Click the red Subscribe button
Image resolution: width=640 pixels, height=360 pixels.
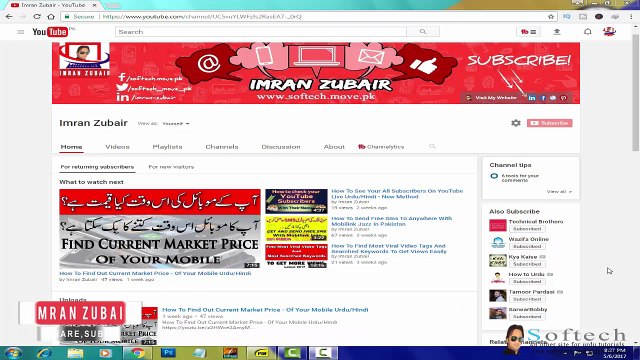(549, 123)
